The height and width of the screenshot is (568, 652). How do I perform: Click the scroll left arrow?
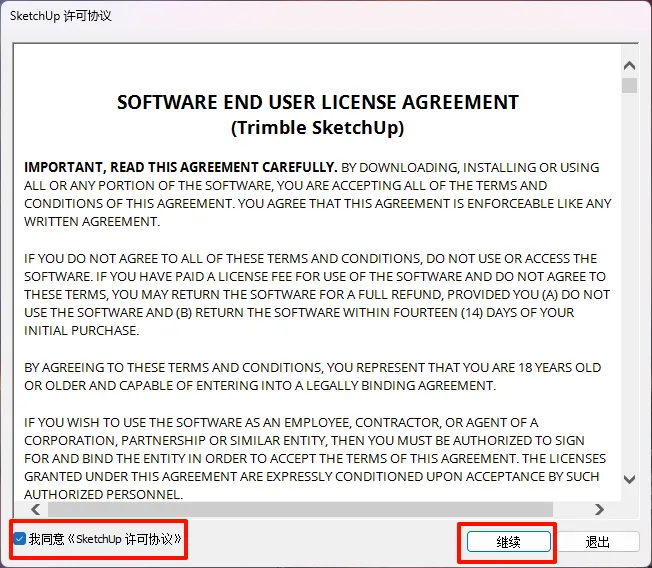[x=36, y=509]
